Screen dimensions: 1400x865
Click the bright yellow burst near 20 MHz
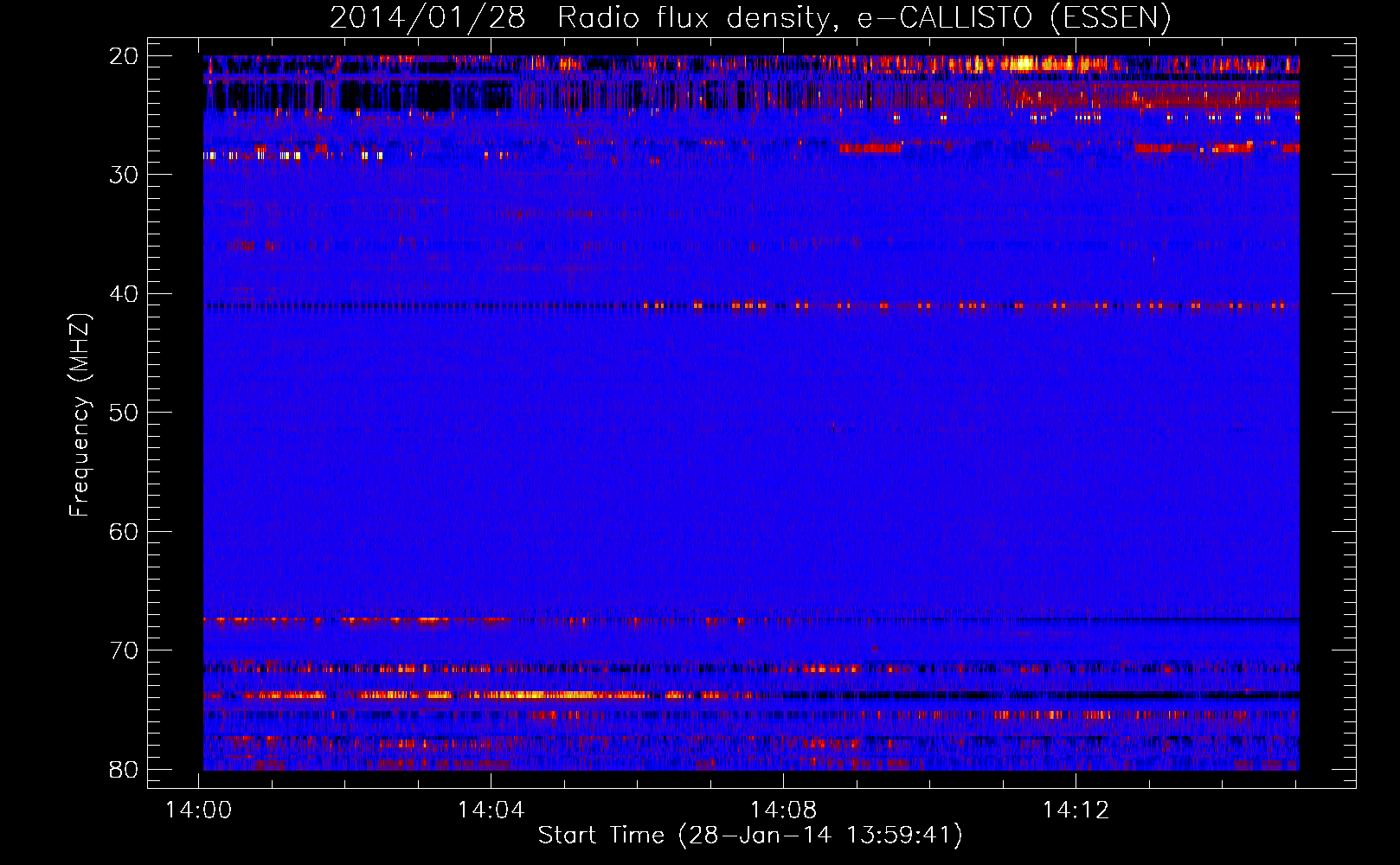tap(1024, 62)
